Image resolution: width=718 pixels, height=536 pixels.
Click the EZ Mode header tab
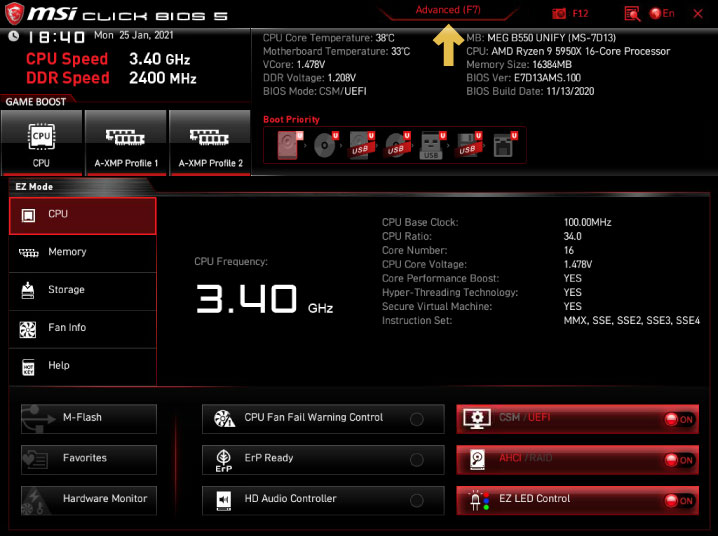click(x=34, y=187)
